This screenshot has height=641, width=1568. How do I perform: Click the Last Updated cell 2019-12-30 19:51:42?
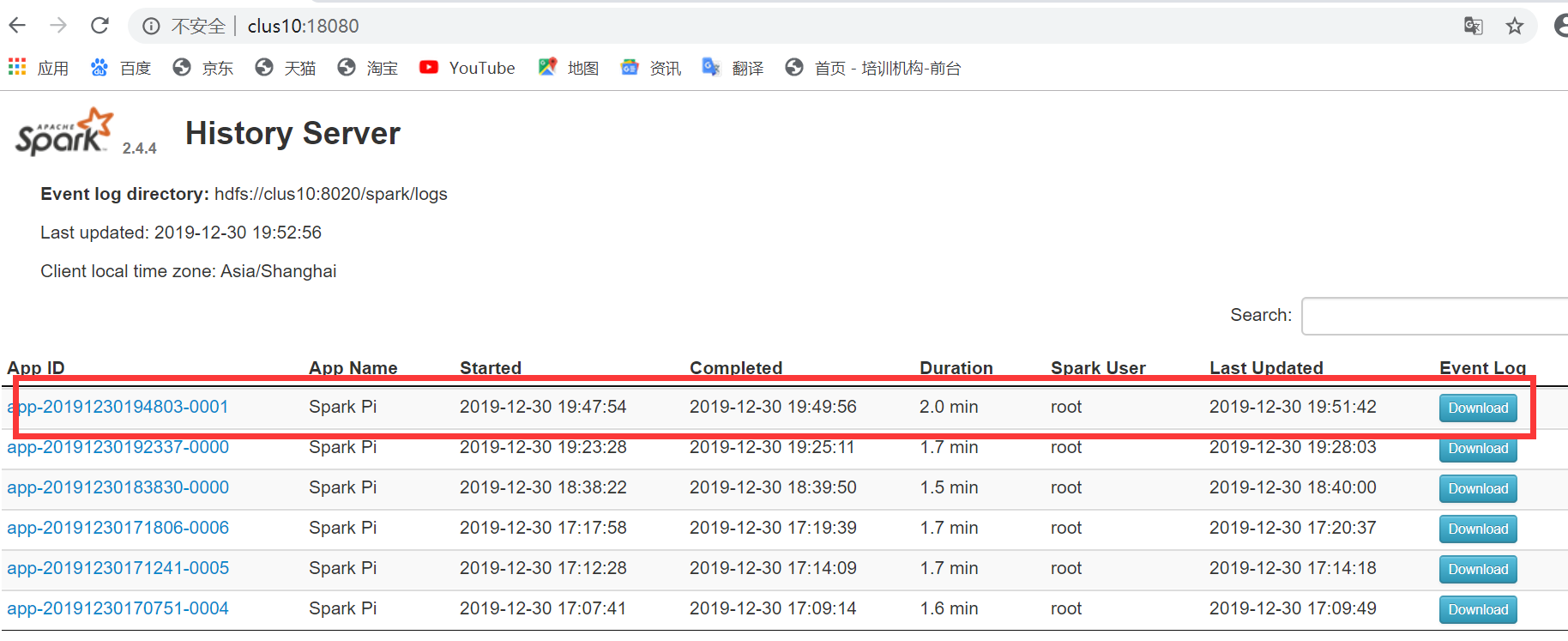pyautogui.click(x=1293, y=407)
